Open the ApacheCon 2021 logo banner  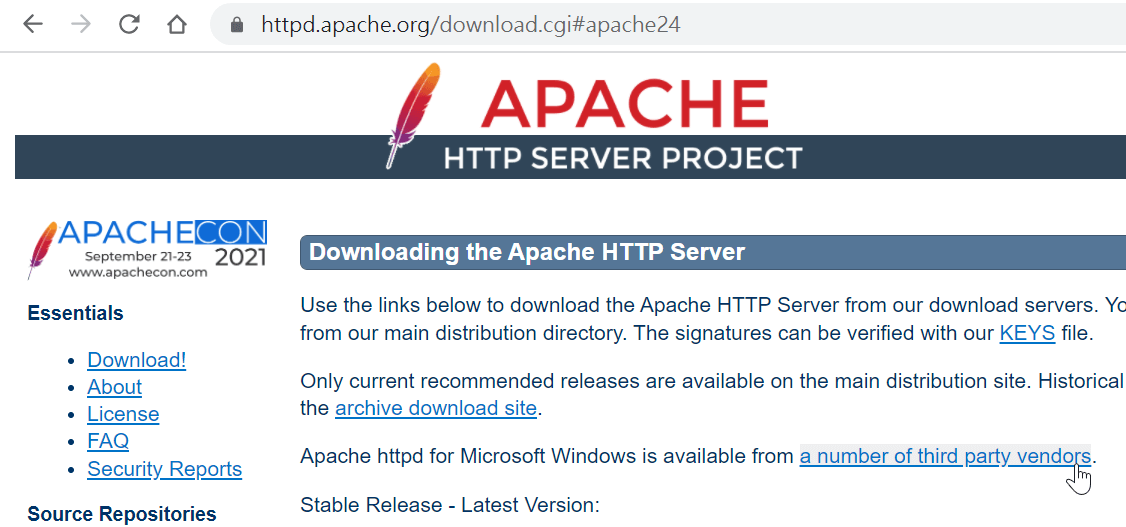click(x=146, y=249)
